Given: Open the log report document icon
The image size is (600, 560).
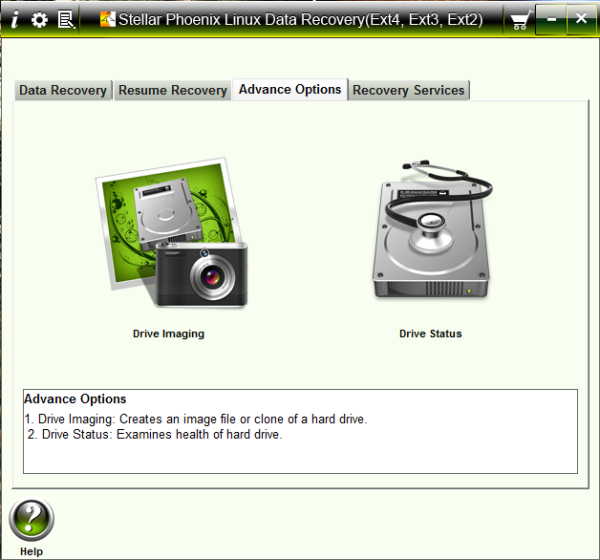Looking at the screenshot, I should pyautogui.click(x=66, y=19).
